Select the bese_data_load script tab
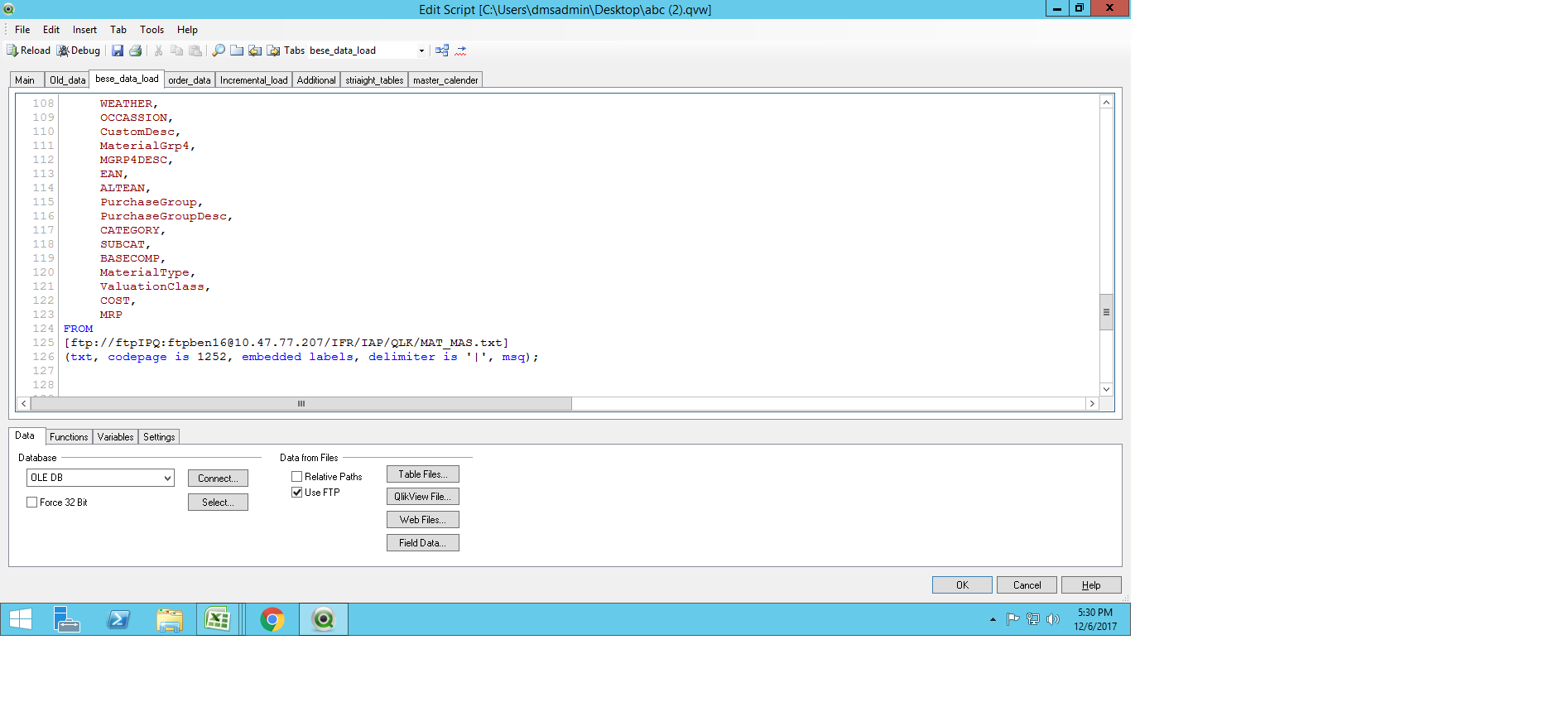The height and width of the screenshot is (707, 1568). point(127,79)
